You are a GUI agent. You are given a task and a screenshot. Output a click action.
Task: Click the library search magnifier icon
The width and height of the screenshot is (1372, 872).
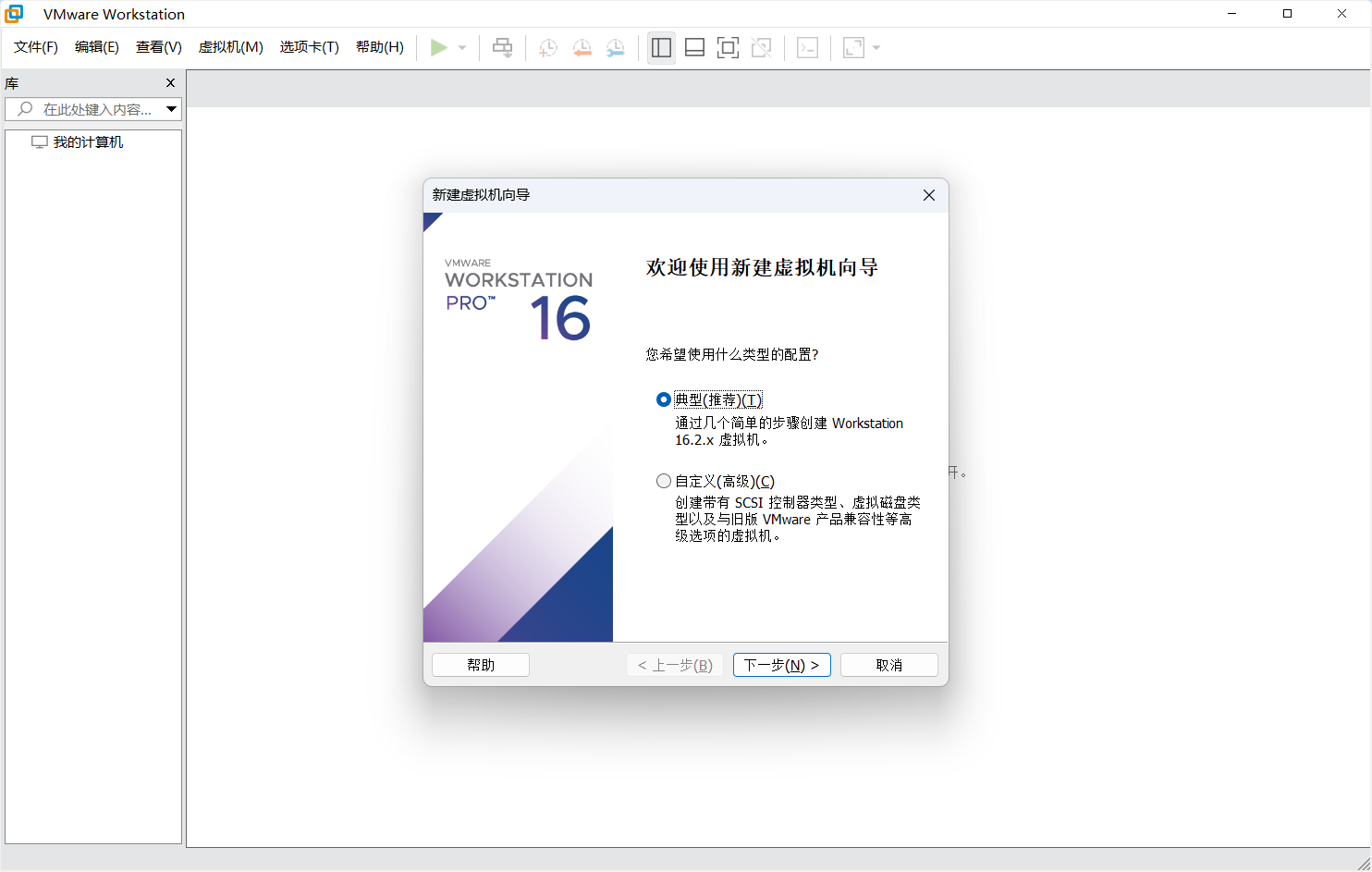(x=25, y=109)
